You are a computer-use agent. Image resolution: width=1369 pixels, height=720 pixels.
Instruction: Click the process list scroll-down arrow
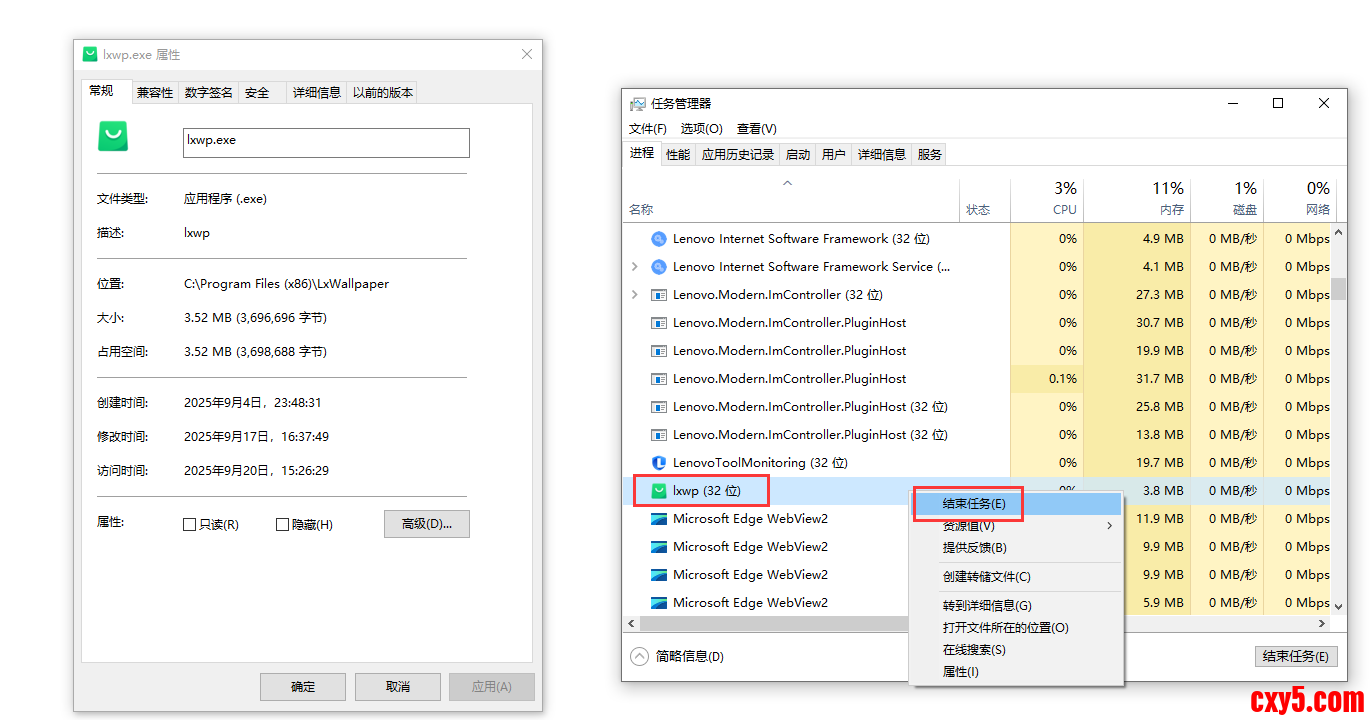tap(1338, 606)
